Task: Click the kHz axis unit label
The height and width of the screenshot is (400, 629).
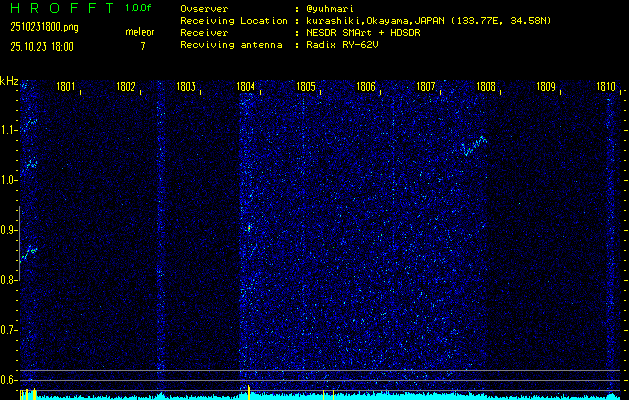Action: point(9,81)
